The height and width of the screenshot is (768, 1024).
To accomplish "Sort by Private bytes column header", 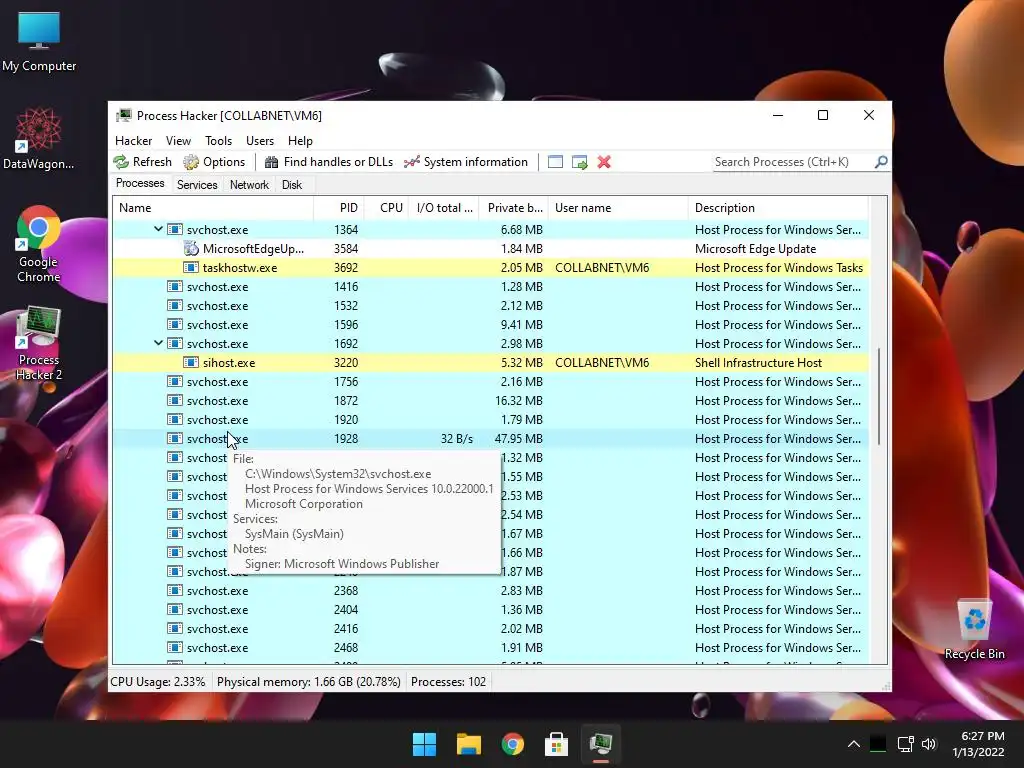I will point(514,208).
